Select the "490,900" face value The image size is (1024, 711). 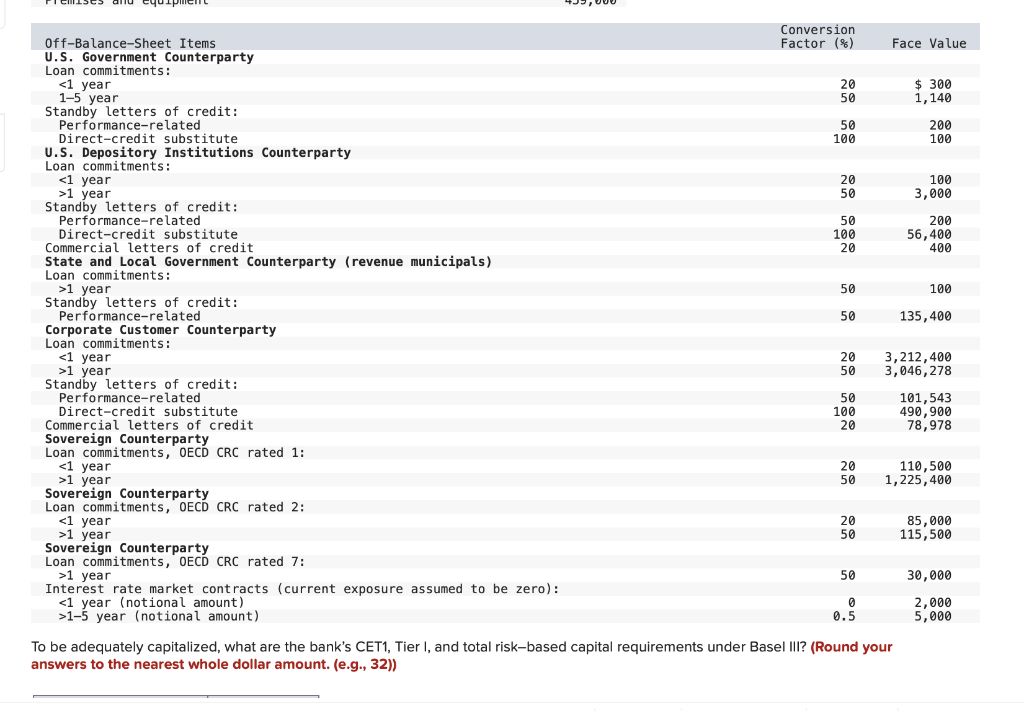(925, 412)
